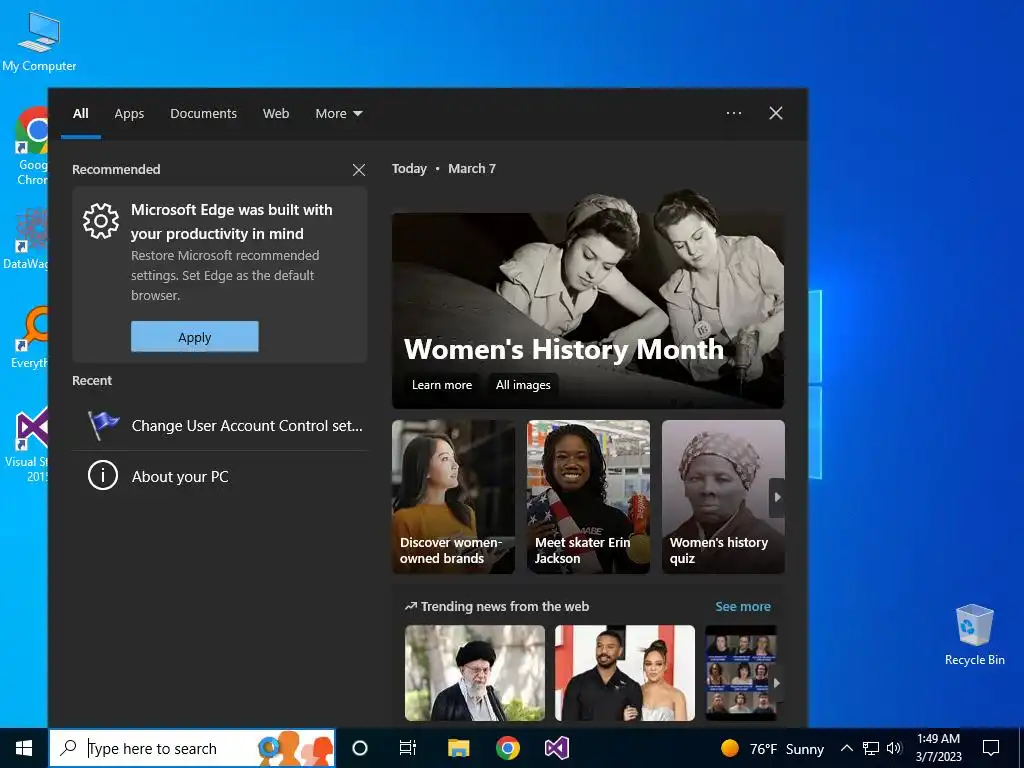
Task: Select the DataWa desktop shortcut
Action: tap(26, 238)
